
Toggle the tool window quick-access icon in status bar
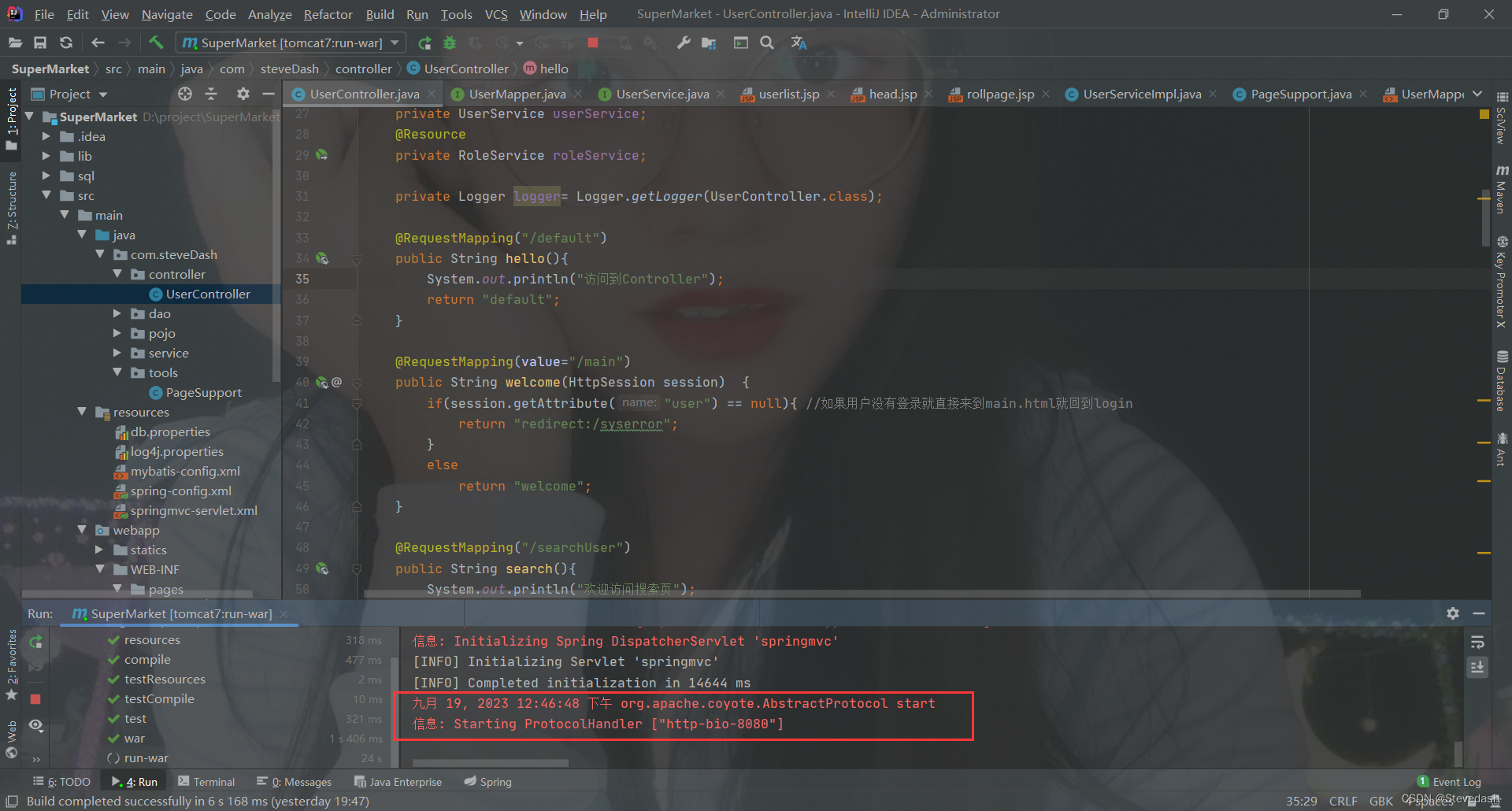pyautogui.click(x=12, y=802)
